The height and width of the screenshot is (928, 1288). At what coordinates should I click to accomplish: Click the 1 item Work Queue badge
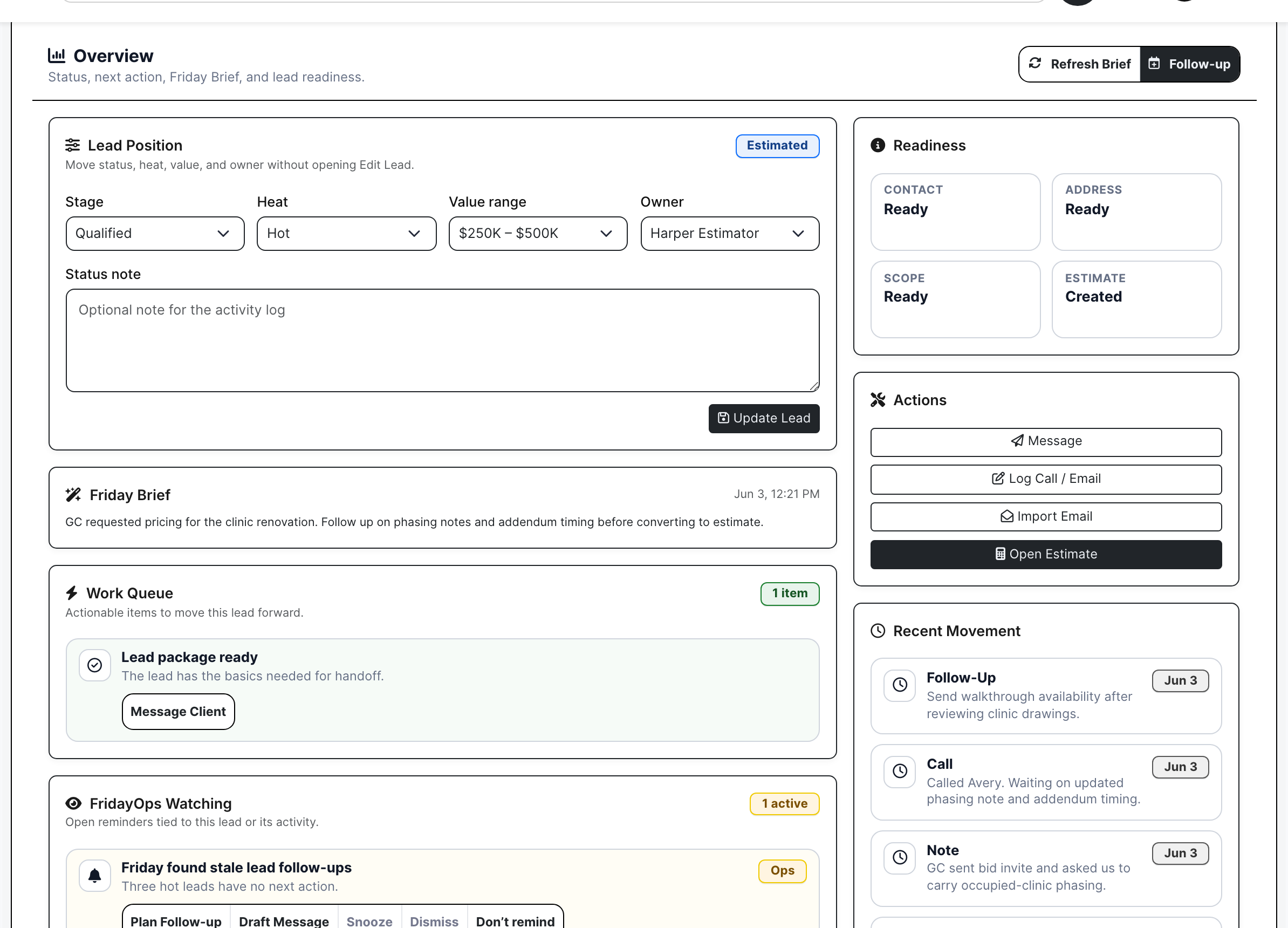[790, 593]
